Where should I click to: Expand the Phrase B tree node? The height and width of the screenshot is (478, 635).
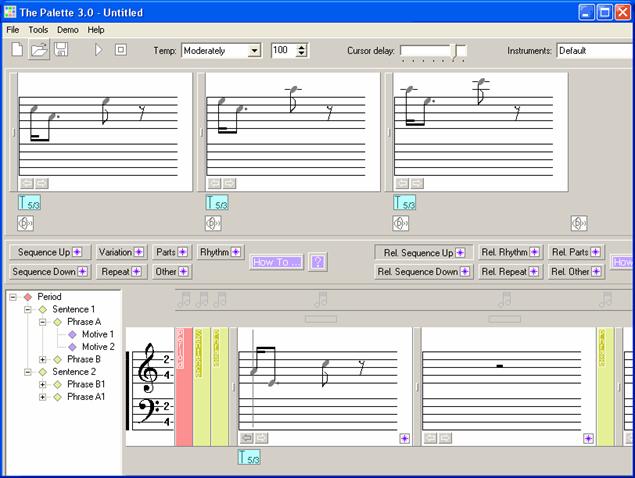pyautogui.click(x=43, y=359)
